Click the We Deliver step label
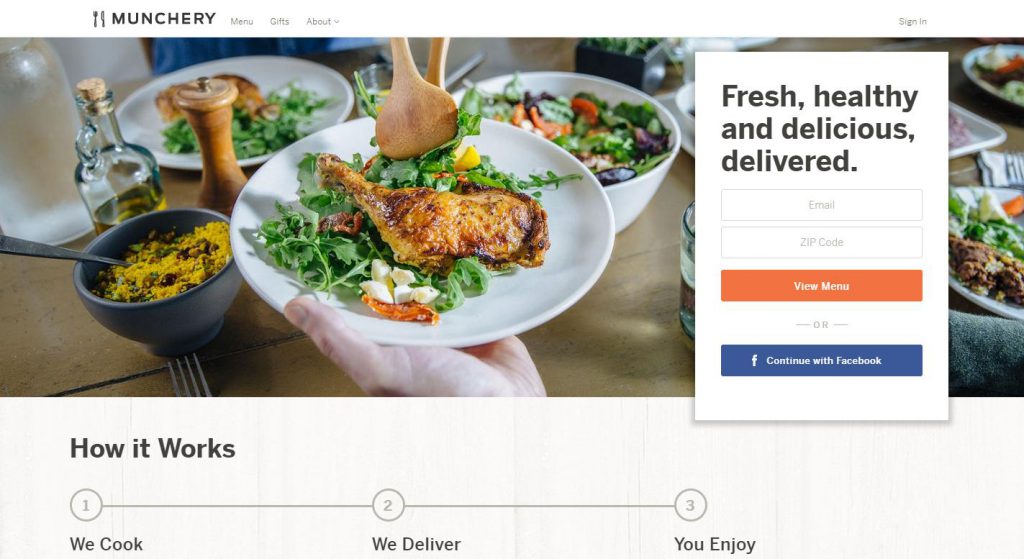 (x=417, y=544)
